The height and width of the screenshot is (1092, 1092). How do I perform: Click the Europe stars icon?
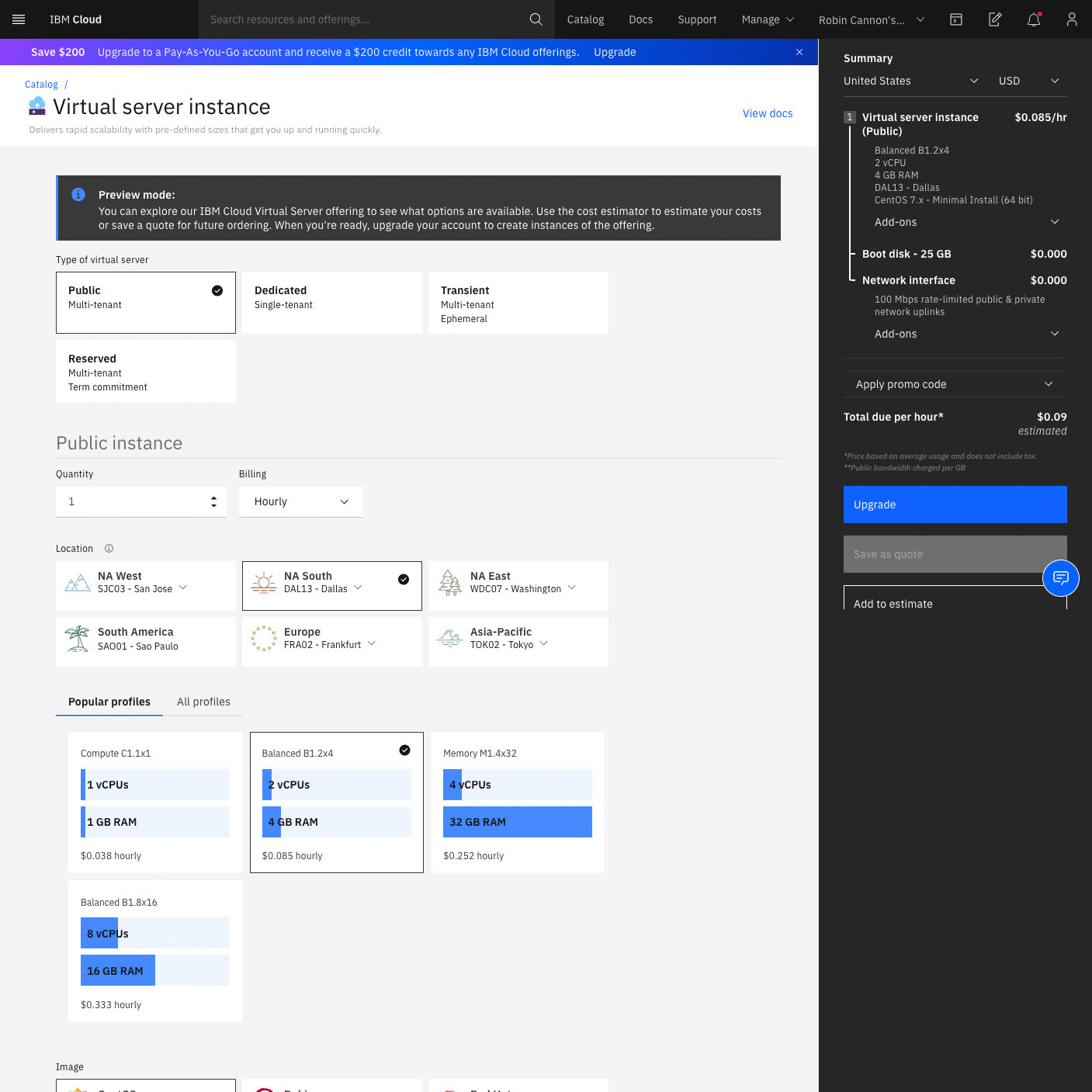[264, 639]
